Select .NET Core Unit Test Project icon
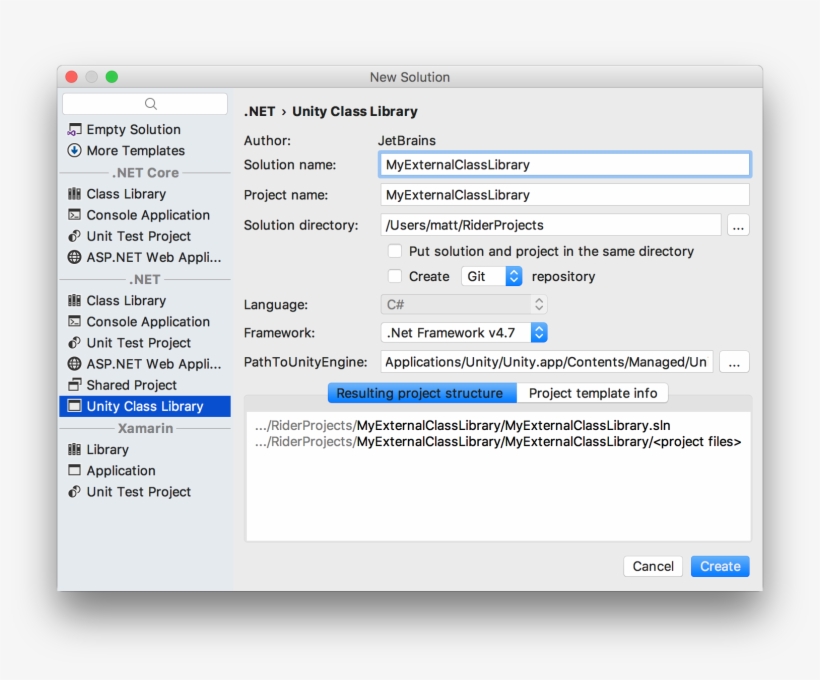This screenshot has width=820, height=680. [75, 236]
